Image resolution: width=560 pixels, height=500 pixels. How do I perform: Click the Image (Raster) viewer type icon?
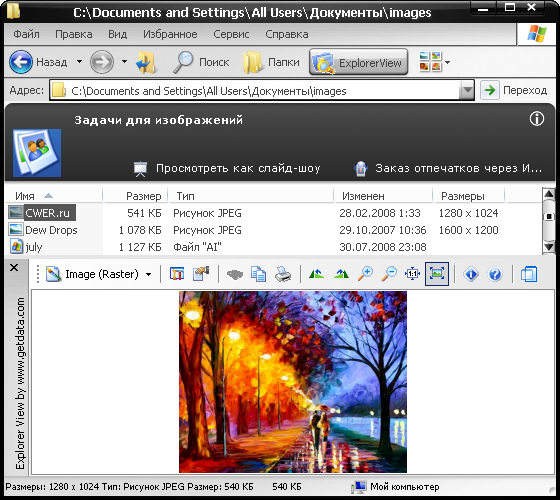point(53,274)
